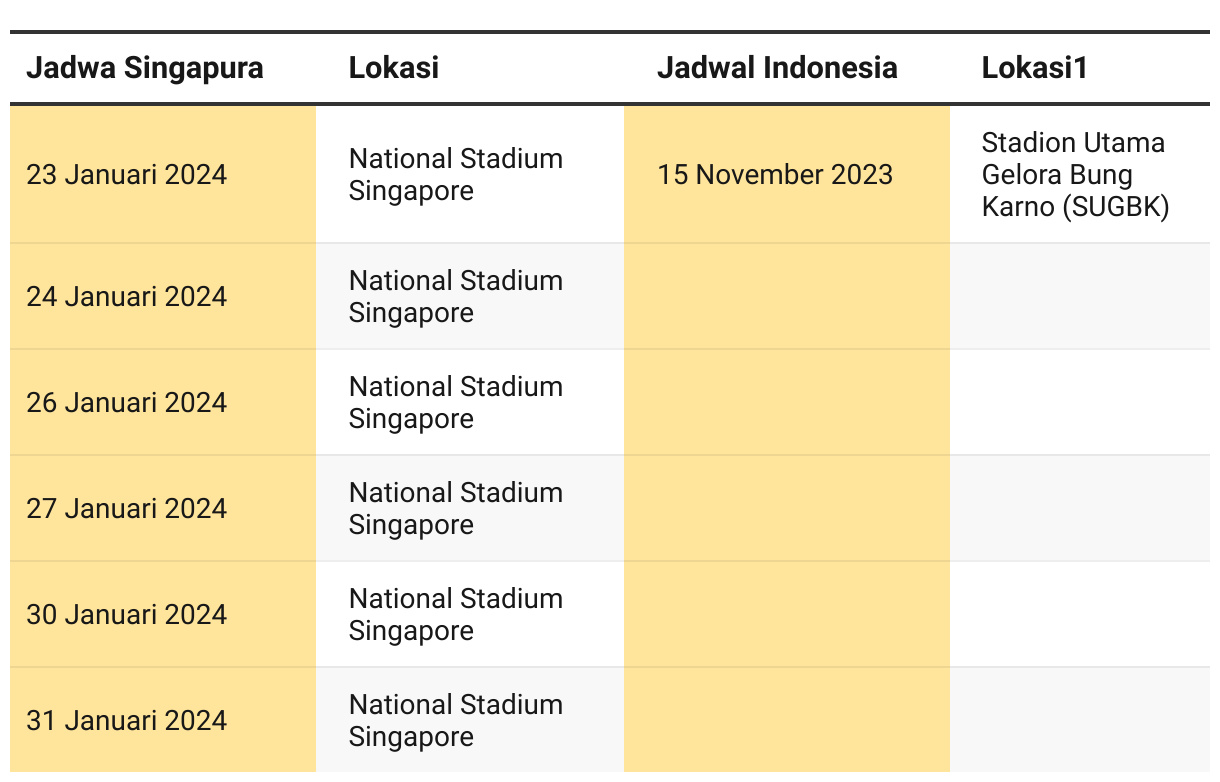
Task: Click National Stadium Singapore in 31 Januari row
Action: pyautogui.click(x=470, y=720)
